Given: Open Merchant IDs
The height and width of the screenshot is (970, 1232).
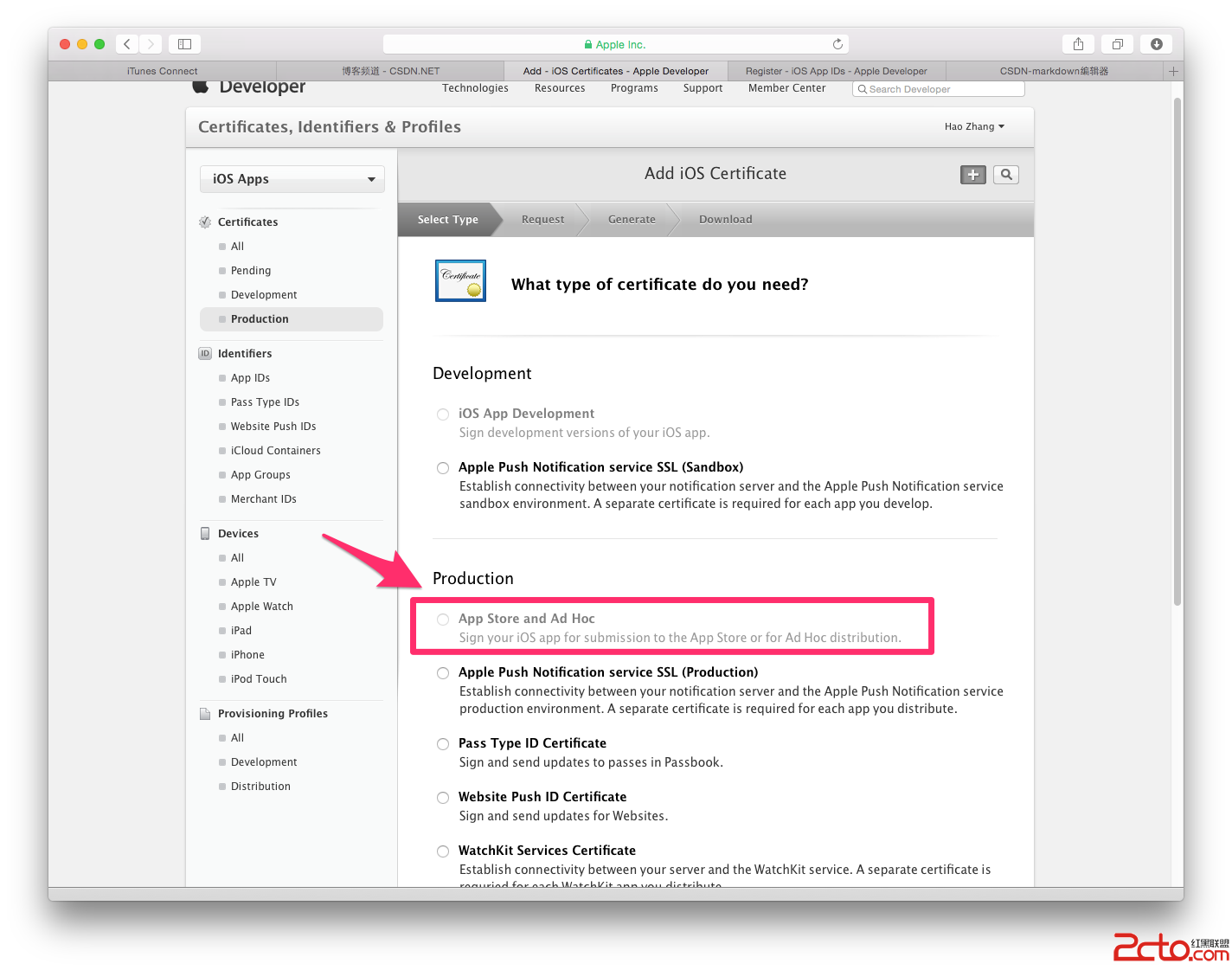Looking at the screenshot, I should pos(264,499).
